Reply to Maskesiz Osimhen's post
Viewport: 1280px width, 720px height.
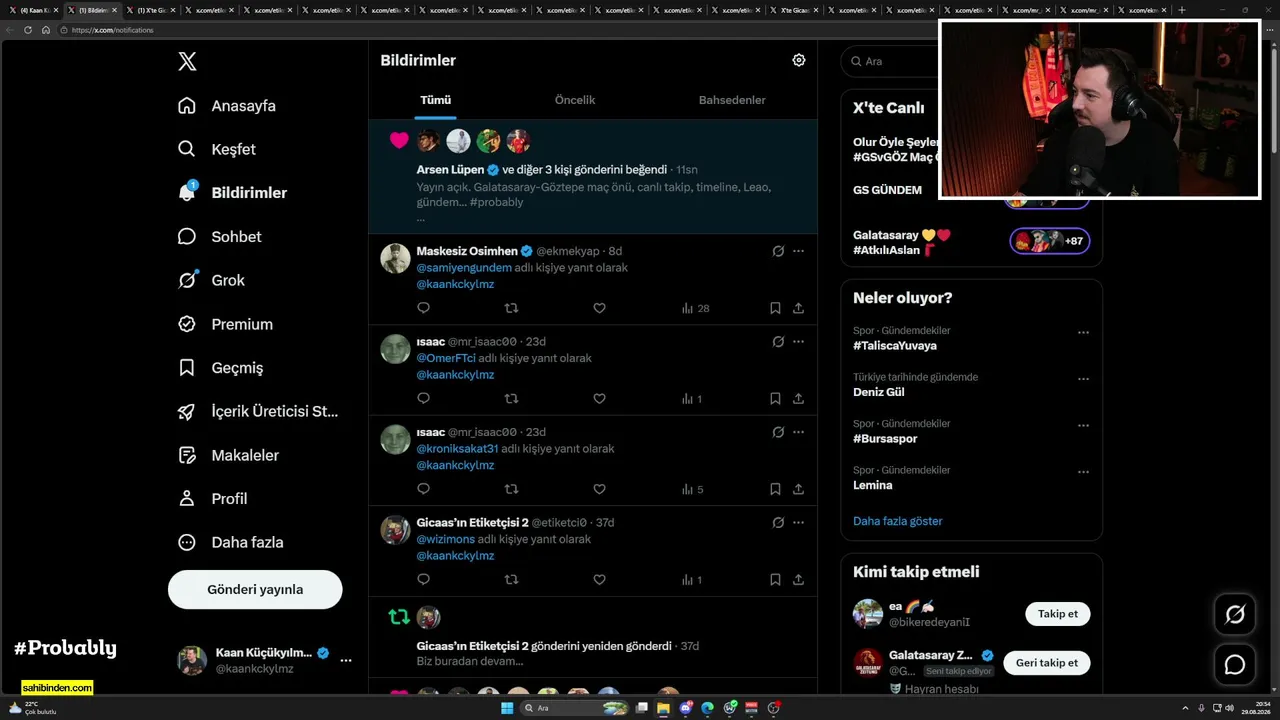click(x=423, y=308)
